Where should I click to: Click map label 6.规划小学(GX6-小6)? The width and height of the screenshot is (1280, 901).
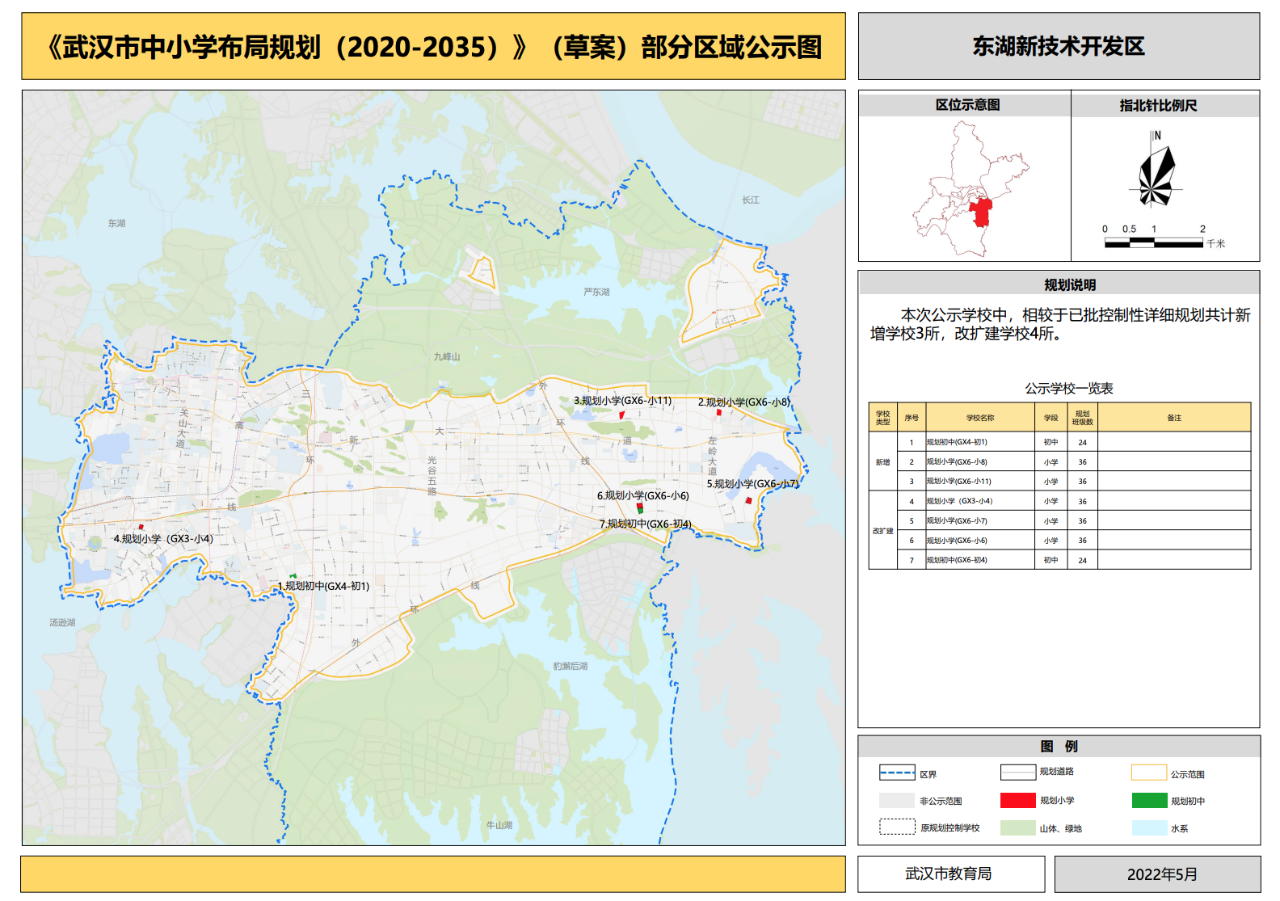pos(643,495)
